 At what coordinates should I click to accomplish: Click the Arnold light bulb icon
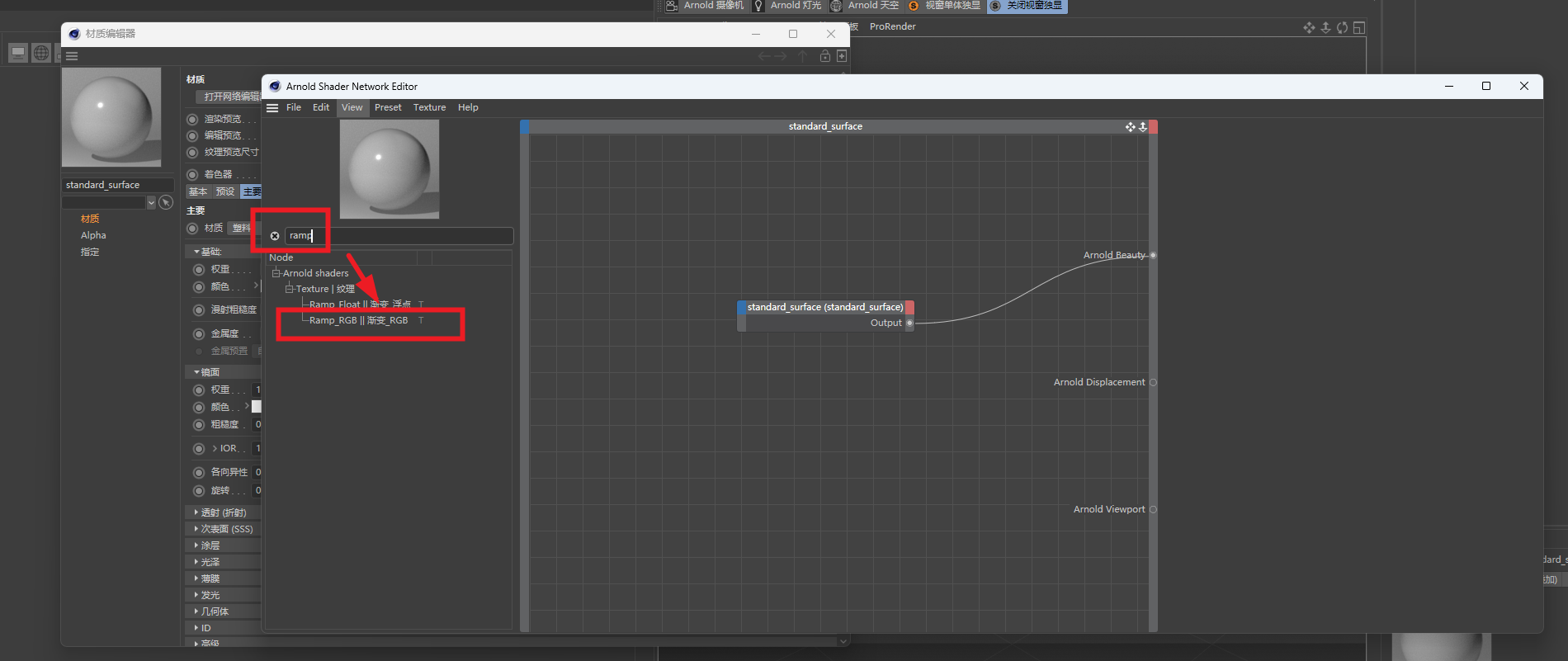coord(758,6)
